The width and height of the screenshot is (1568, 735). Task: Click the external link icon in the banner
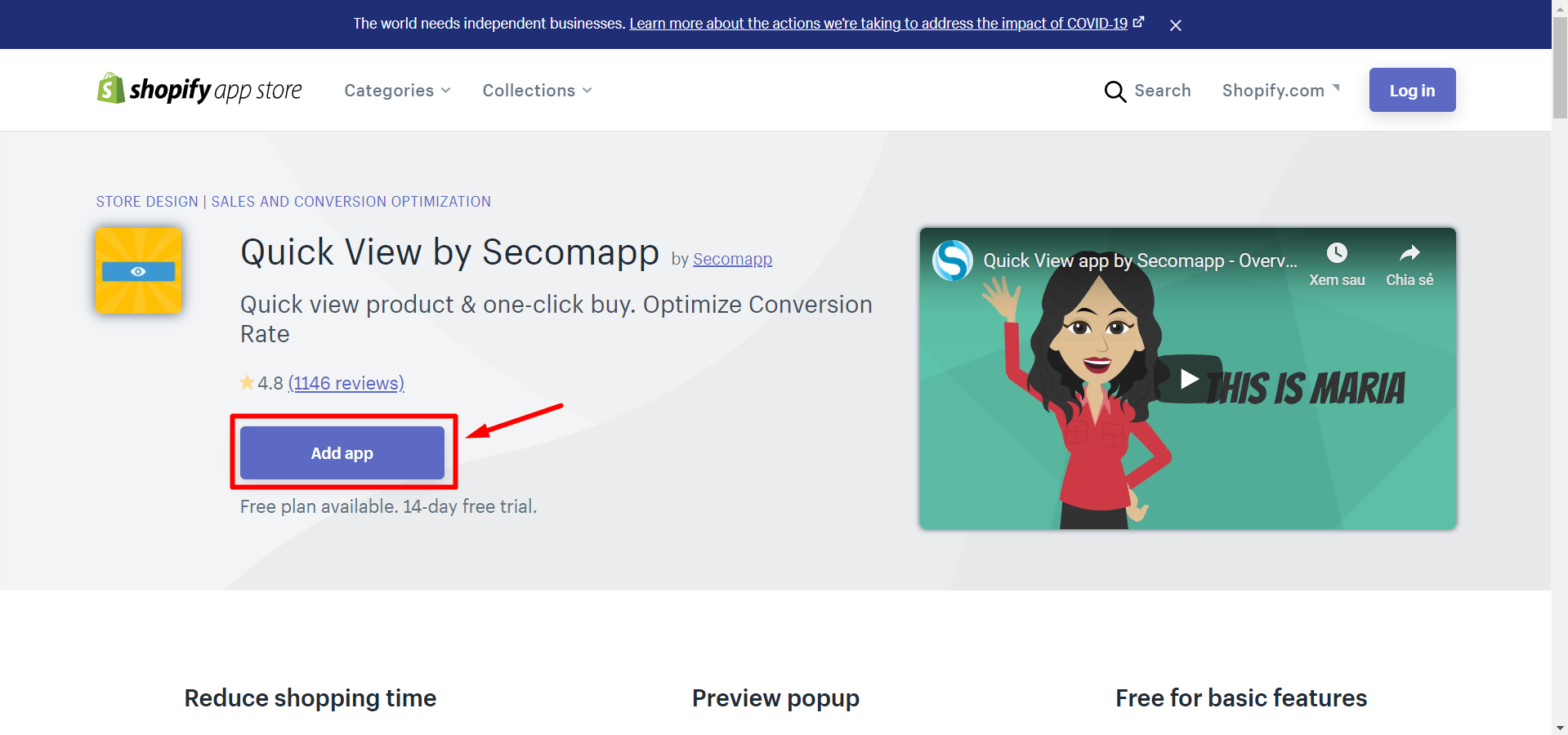pos(1138,22)
